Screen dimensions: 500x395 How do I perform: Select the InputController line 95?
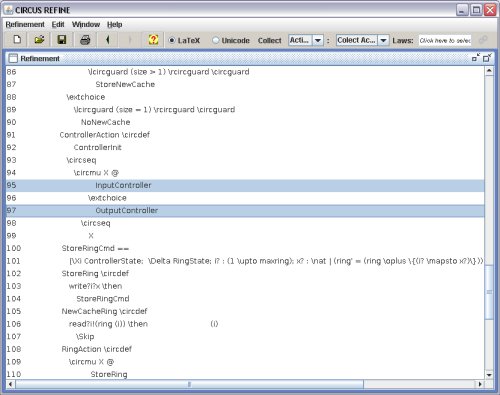[245, 185]
